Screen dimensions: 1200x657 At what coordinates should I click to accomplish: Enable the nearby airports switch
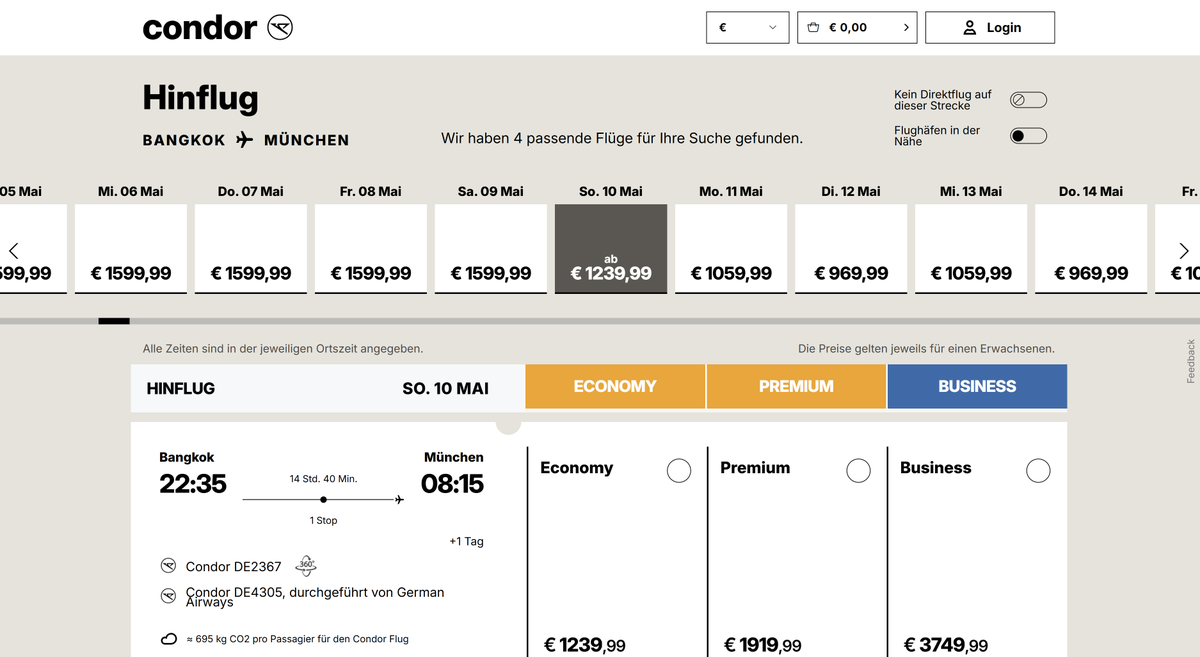1028,136
